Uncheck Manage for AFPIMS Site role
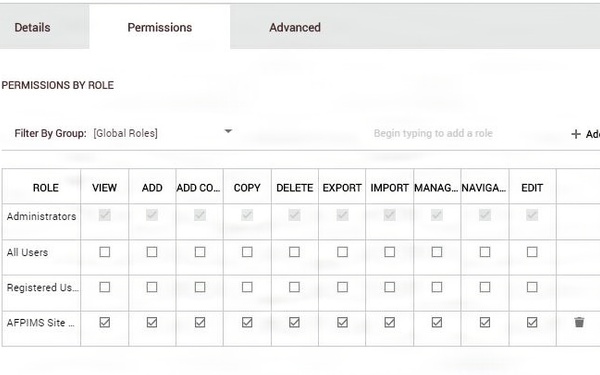The image size is (600, 375). tap(437, 322)
